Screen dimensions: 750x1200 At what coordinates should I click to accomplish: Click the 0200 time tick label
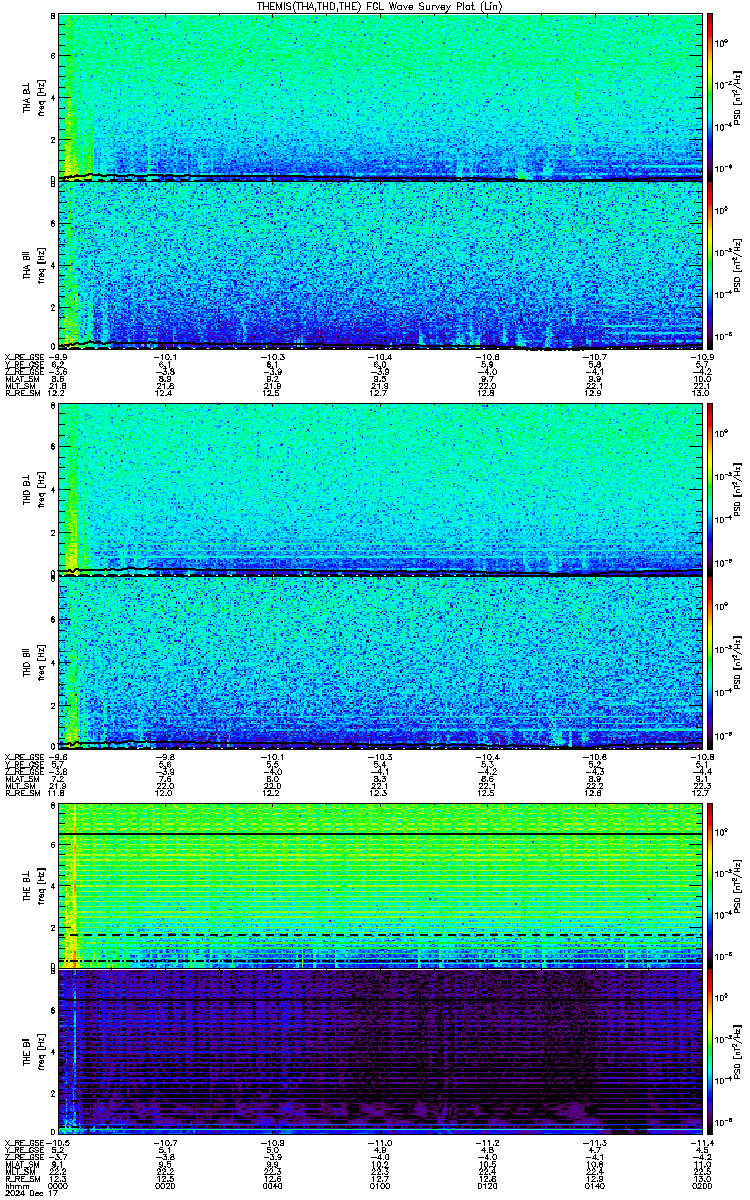(704, 1185)
